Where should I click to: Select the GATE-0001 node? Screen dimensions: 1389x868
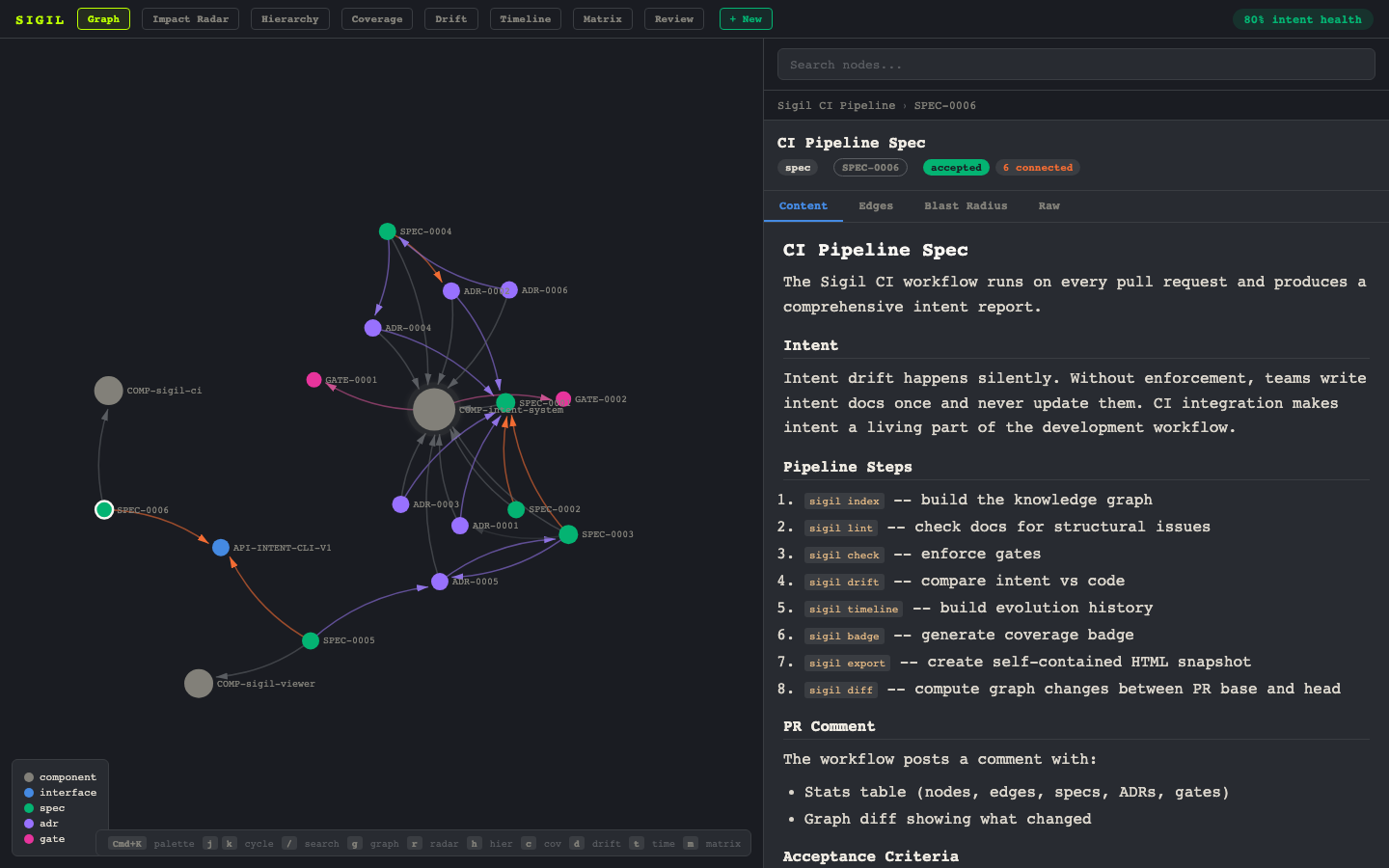pos(313,379)
